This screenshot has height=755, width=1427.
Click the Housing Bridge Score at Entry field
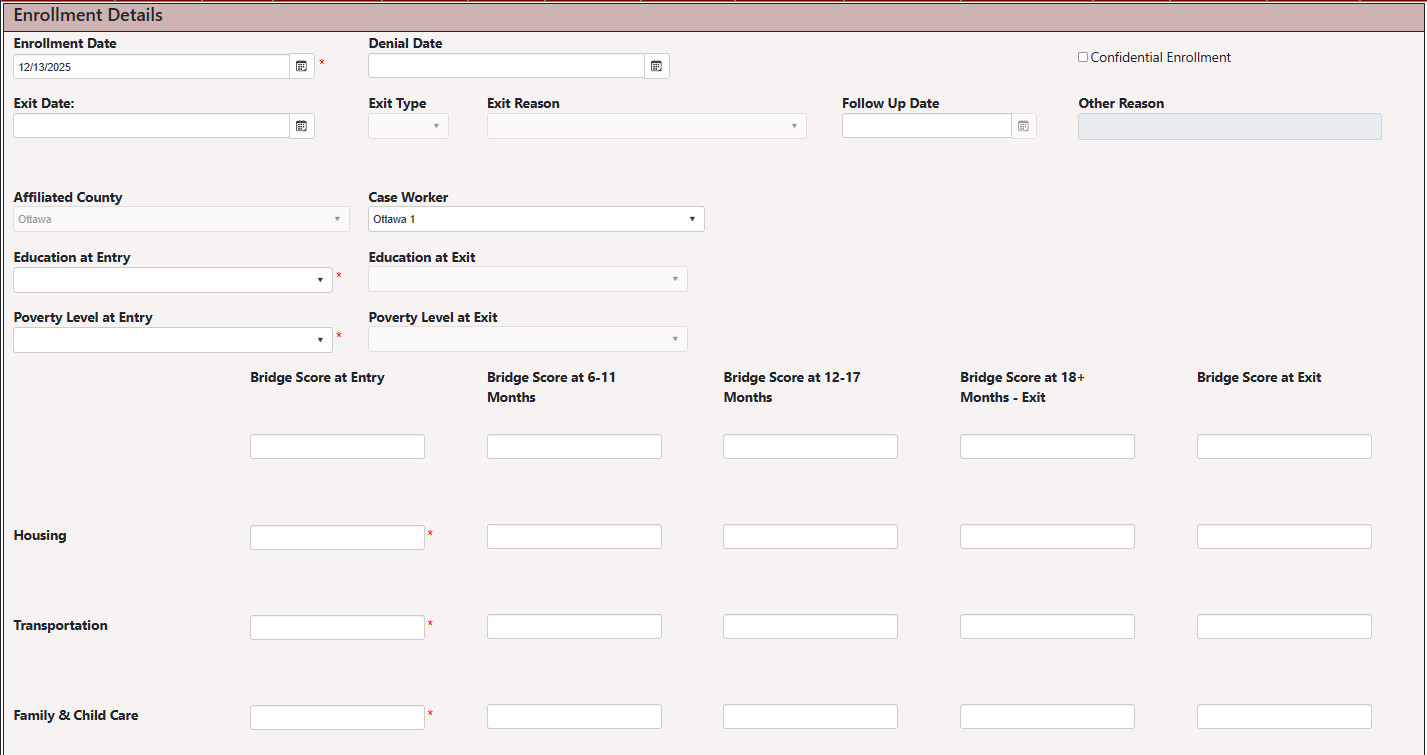337,536
